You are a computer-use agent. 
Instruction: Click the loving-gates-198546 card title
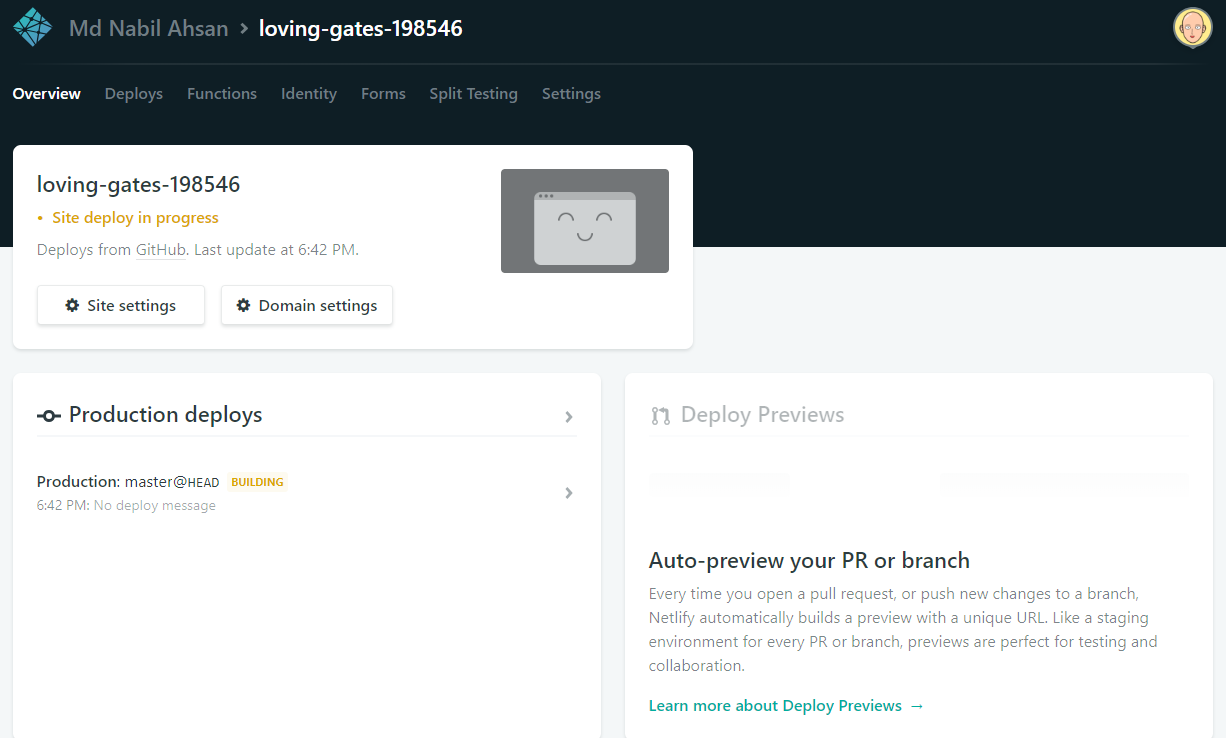[139, 184]
